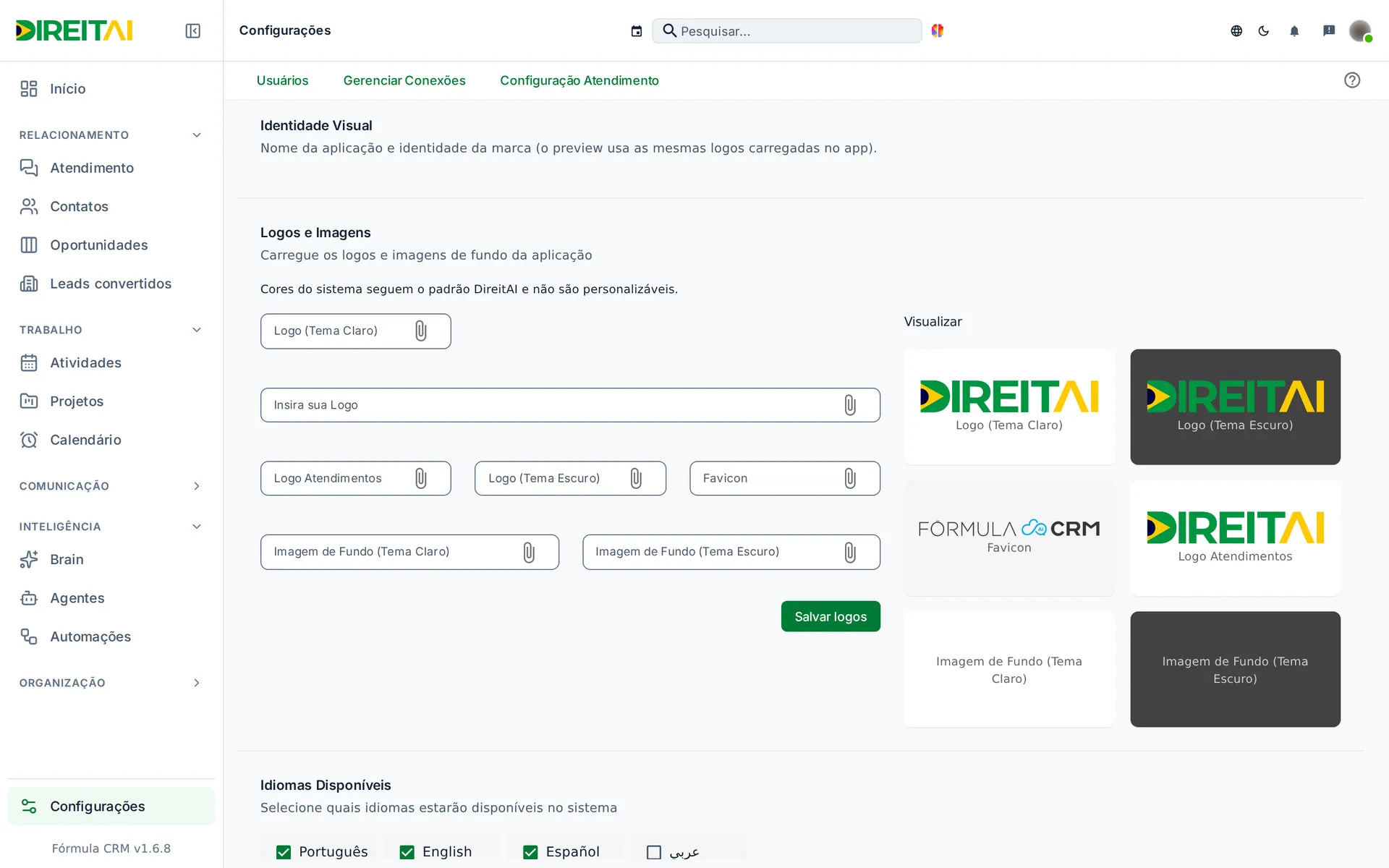Uncheck the English language checkbox
The image size is (1389, 868).
coord(407,853)
